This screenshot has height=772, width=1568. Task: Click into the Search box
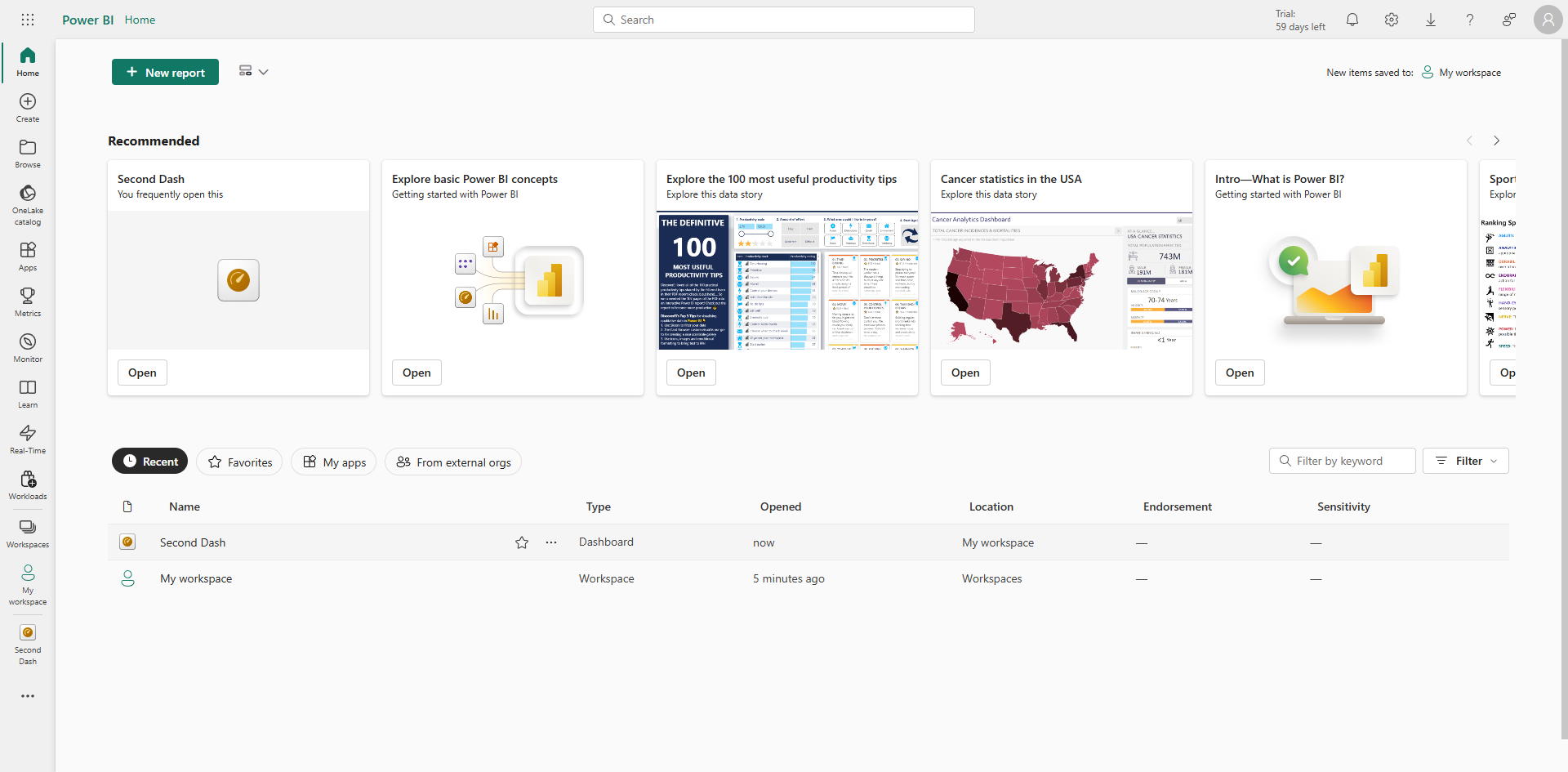(x=784, y=20)
